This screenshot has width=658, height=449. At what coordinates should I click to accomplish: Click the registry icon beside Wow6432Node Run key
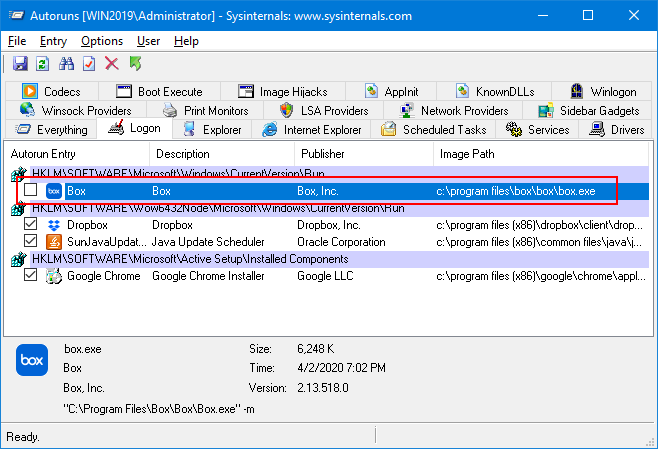pyautogui.click(x=18, y=208)
